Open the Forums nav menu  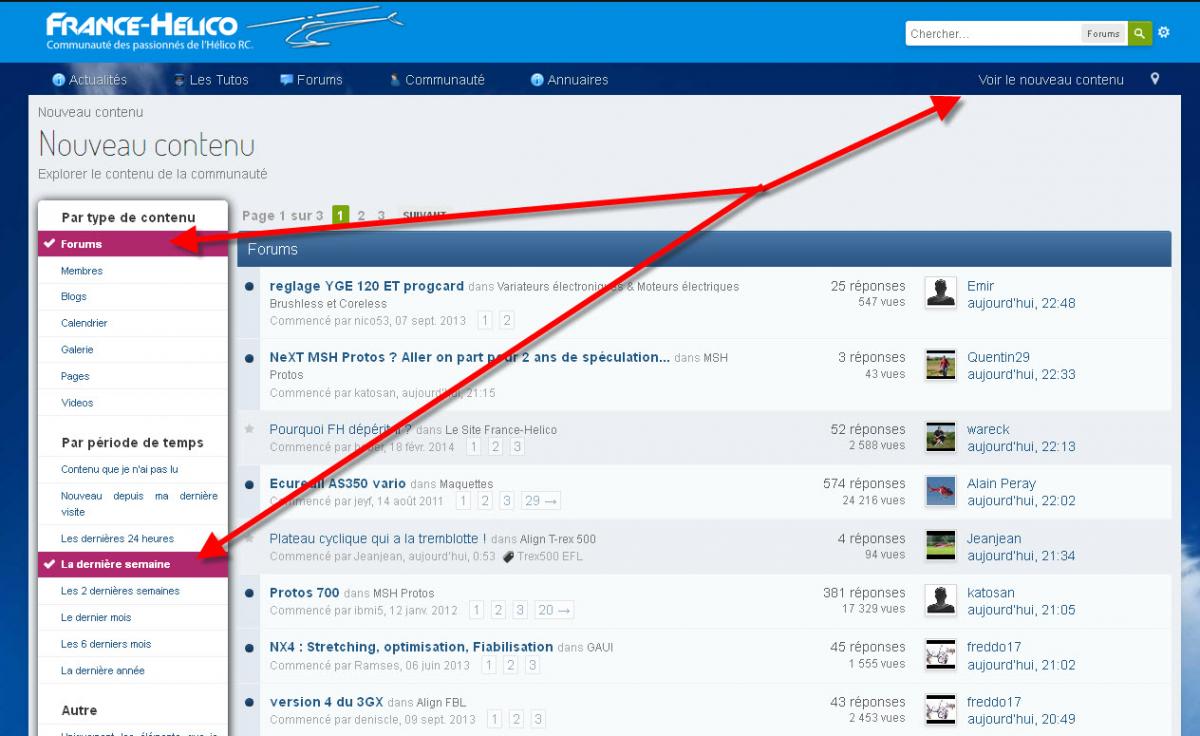click(x=311, y=80)
